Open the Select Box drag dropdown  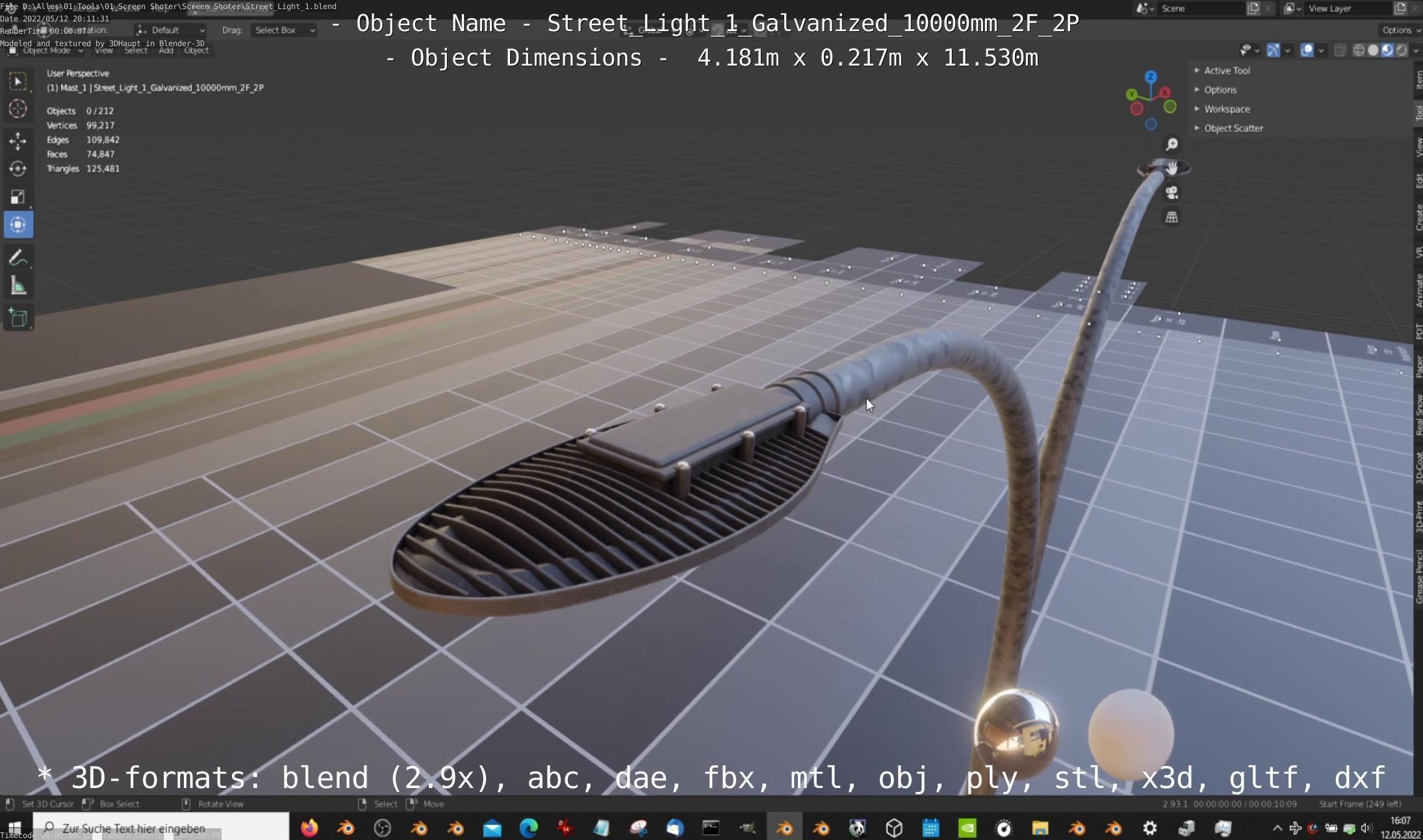[x=284, y=30]
